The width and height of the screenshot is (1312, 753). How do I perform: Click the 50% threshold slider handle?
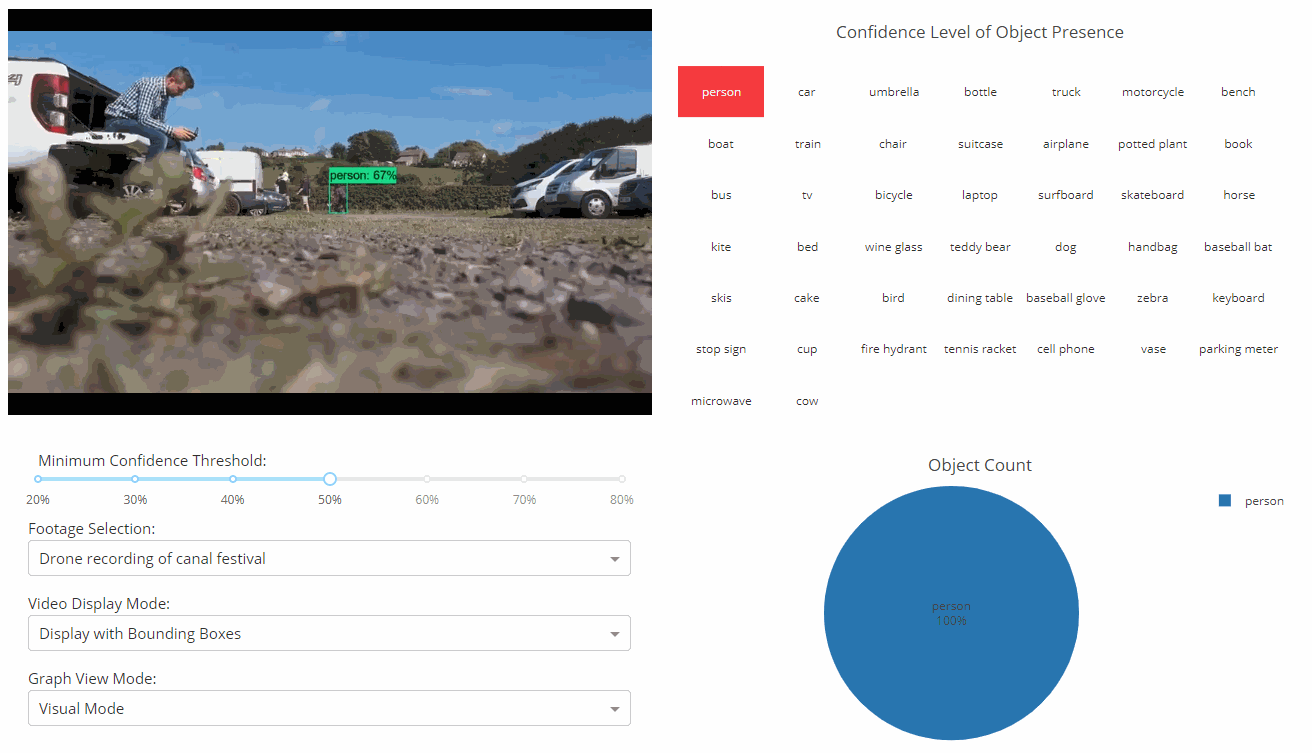point(330,479)
